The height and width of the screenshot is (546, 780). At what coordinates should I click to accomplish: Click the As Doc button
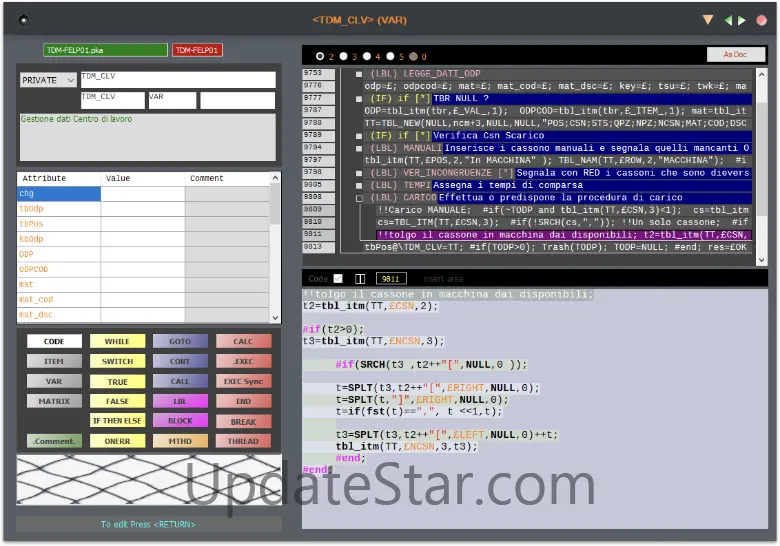[x=735, y=54]
